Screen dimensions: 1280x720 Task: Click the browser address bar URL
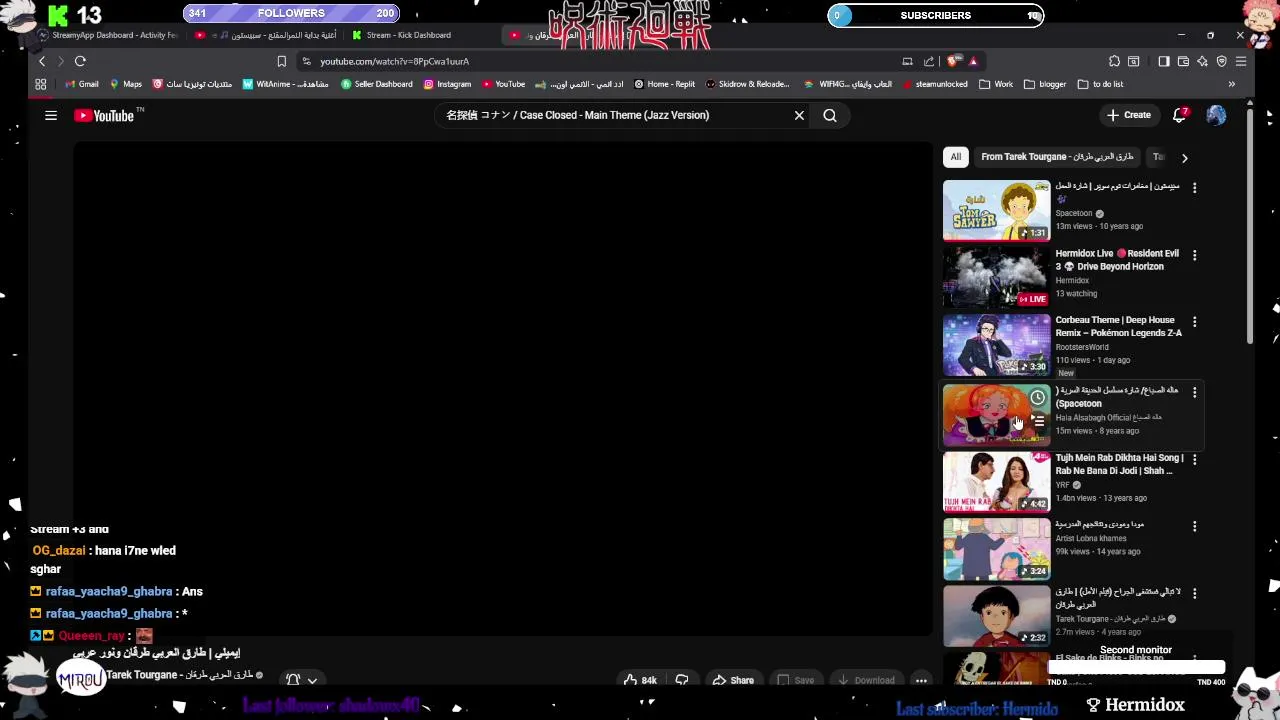pyautogui.click(x=394, y=61)
